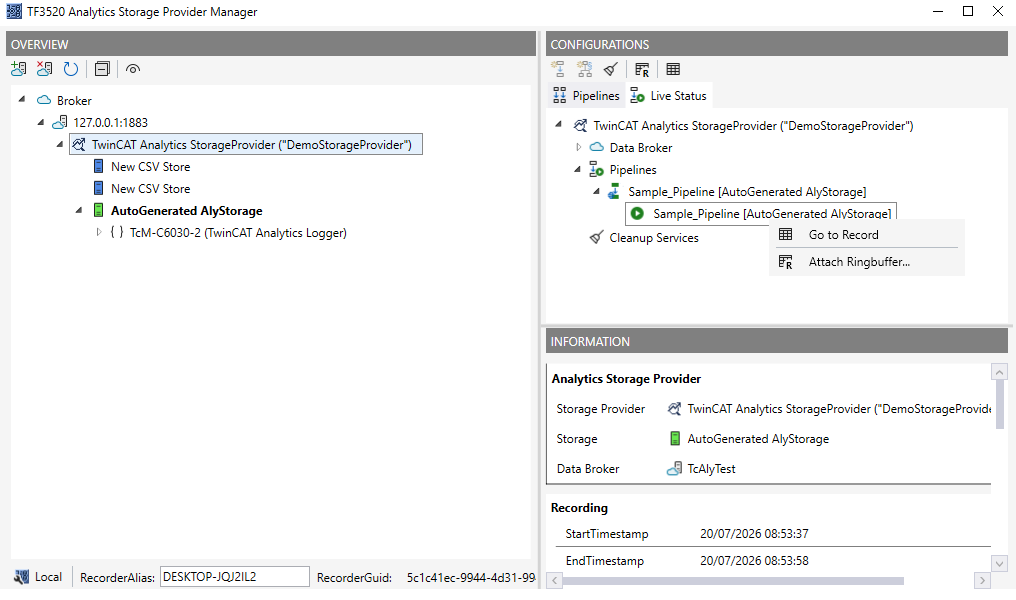Switch to the Pipelines tab
Image resolution: width=1016 pixels, height=600 pixels.
coord(586,96)
